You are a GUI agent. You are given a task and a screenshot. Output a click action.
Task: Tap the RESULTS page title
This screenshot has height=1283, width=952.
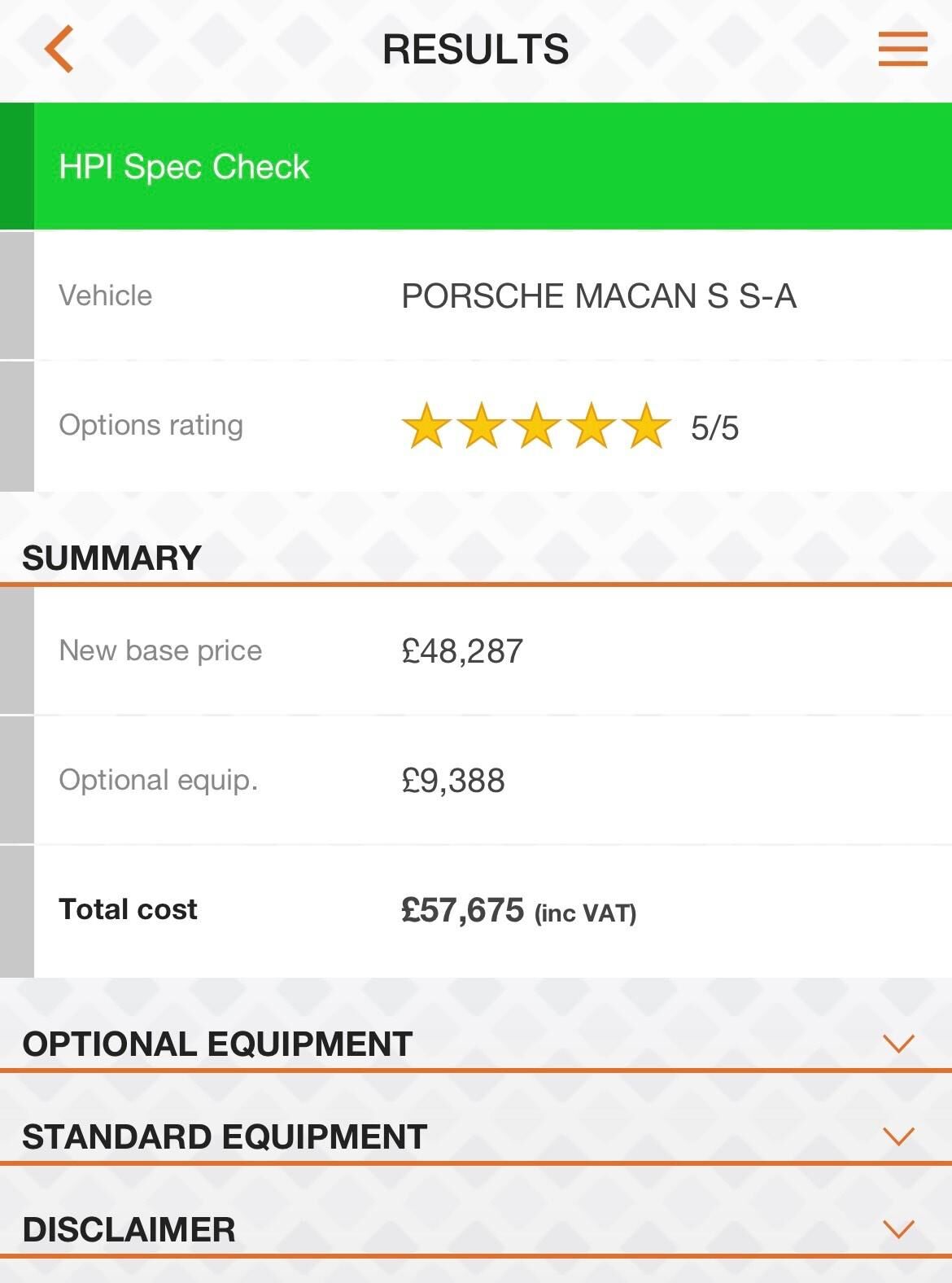476,49
